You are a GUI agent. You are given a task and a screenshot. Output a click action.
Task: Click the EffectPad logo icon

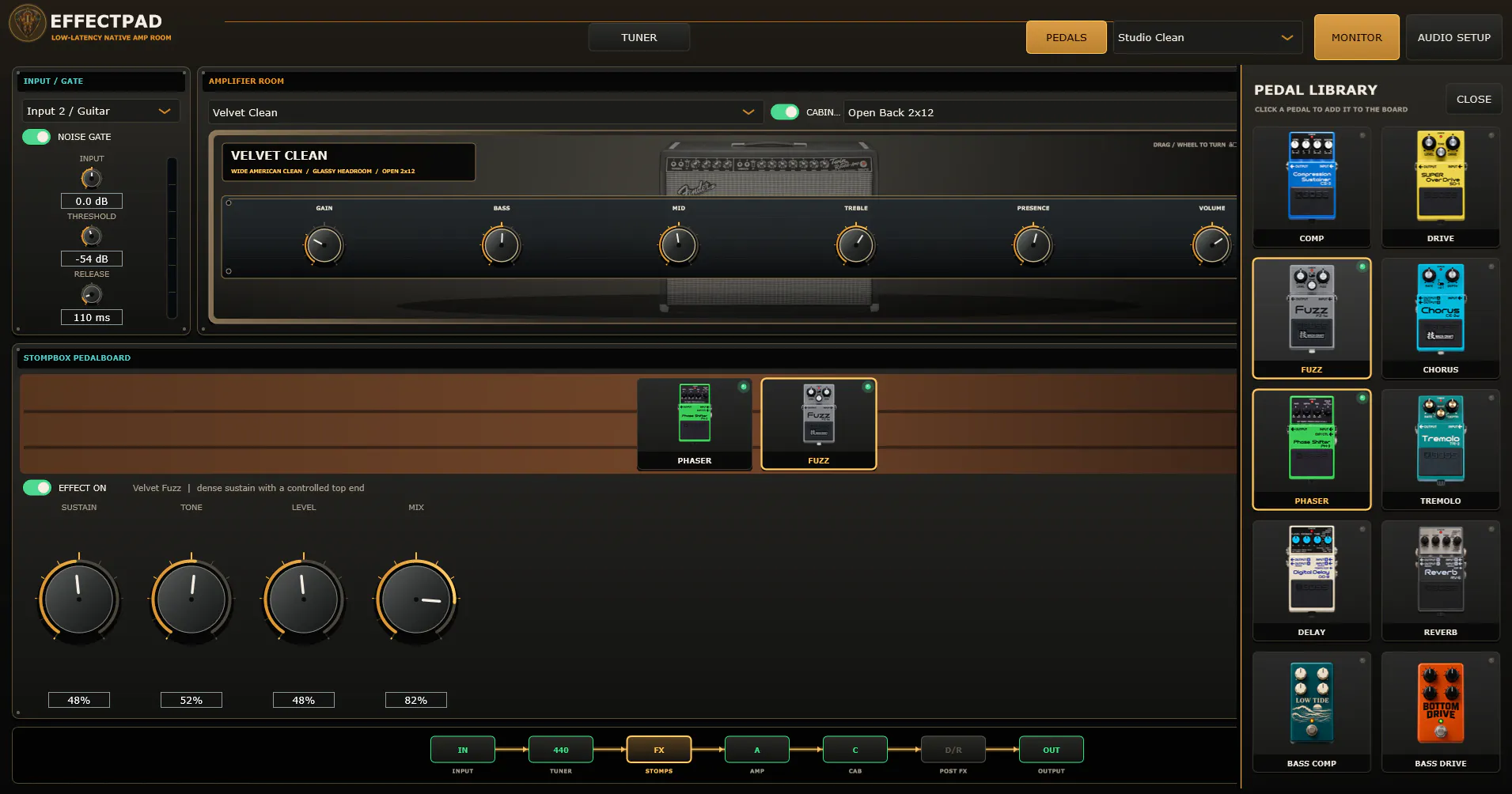pos(28,23)
